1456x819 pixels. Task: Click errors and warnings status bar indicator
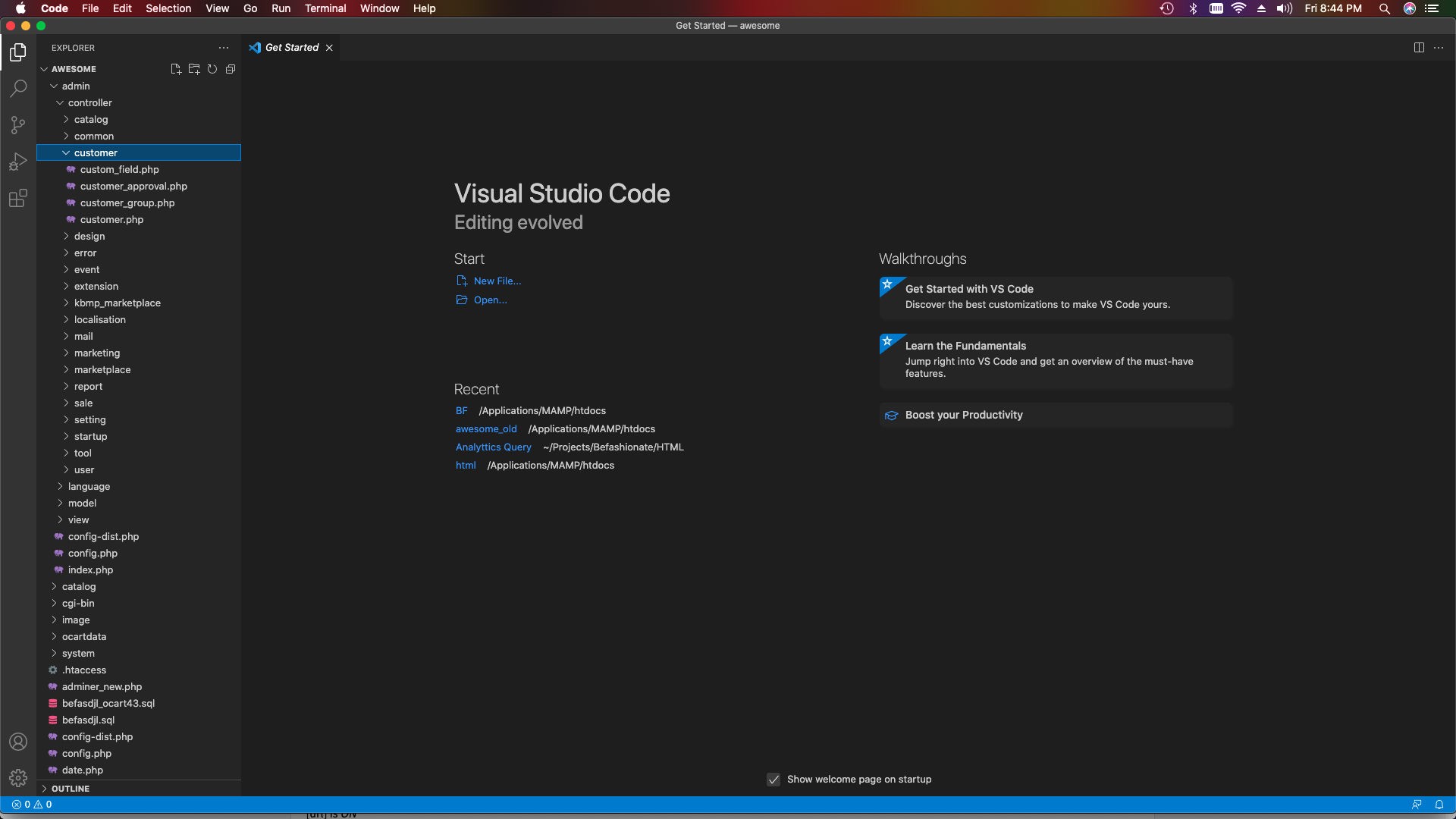pyautogui.click(x=32, y=805)
